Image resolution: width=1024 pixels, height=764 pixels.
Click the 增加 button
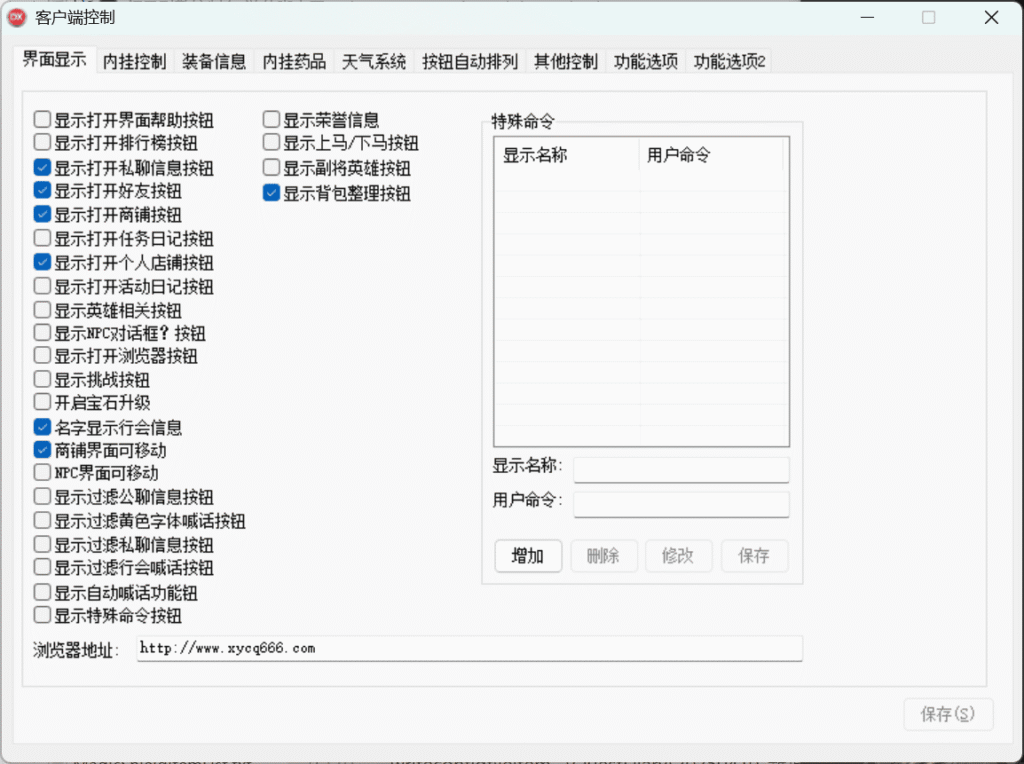pos(528,556)
